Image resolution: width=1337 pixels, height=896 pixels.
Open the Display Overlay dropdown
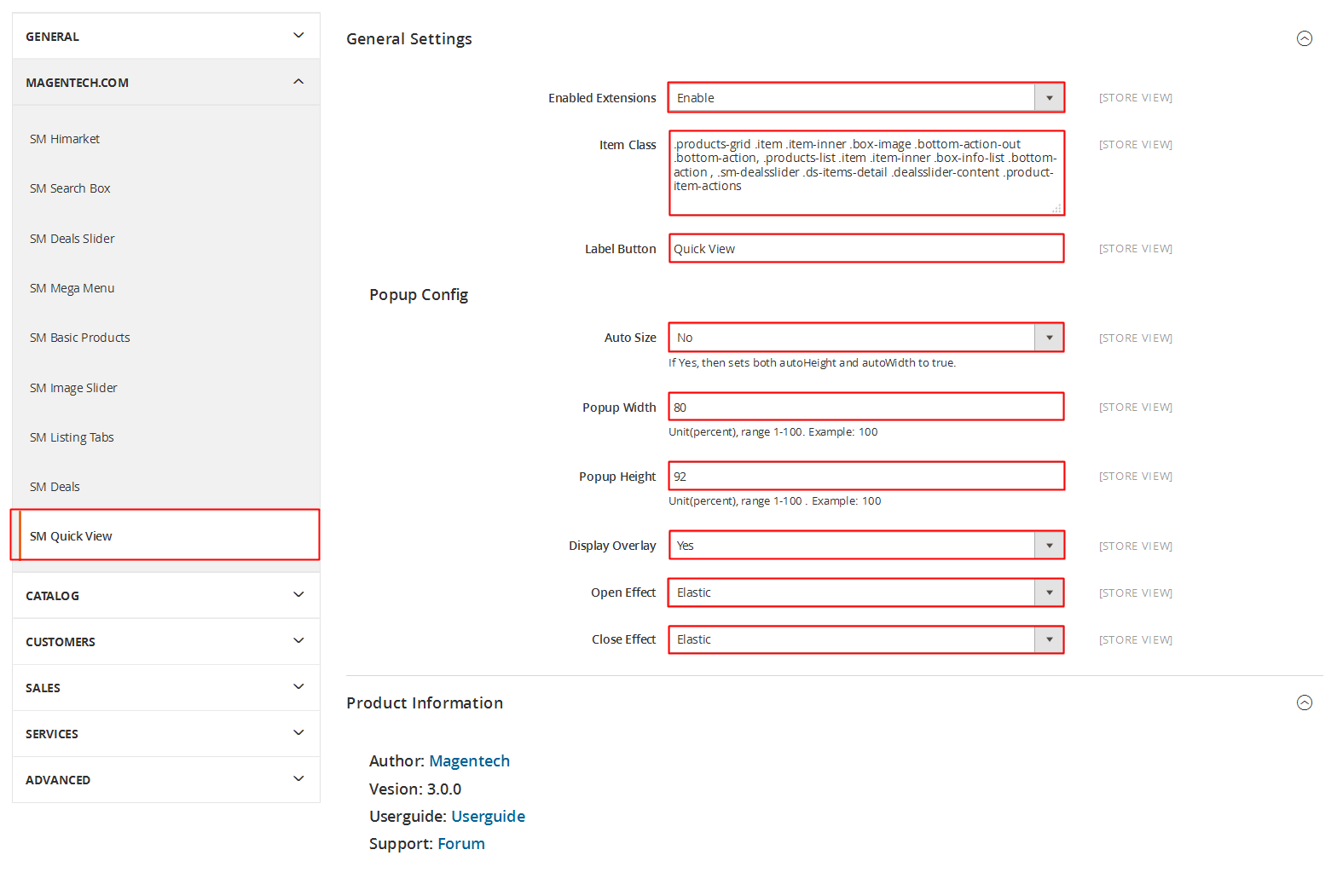pyautogui.click(x=865, y=546)
